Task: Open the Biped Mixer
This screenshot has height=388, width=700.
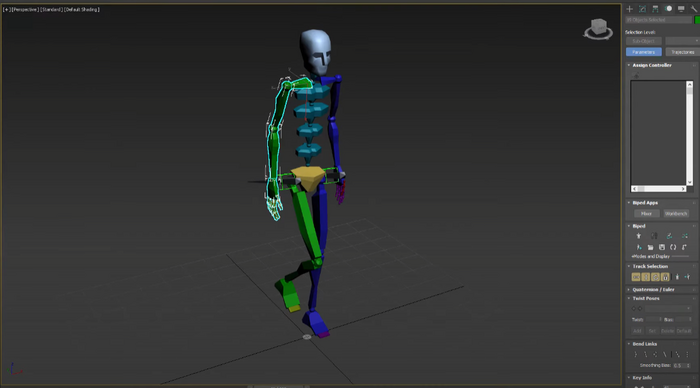Action: (646, 213)
